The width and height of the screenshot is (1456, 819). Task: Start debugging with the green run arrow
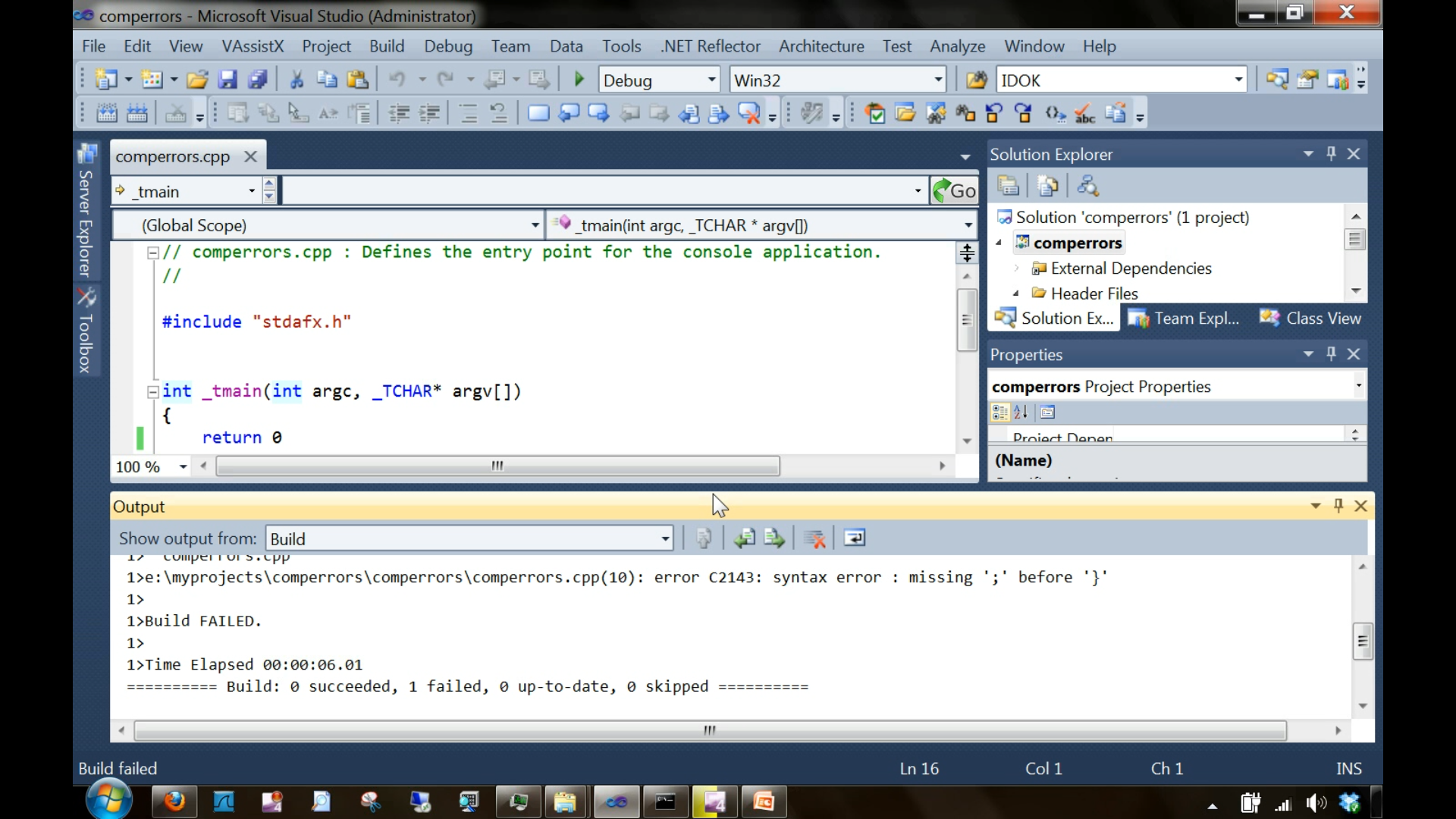(x=579, y=79)
